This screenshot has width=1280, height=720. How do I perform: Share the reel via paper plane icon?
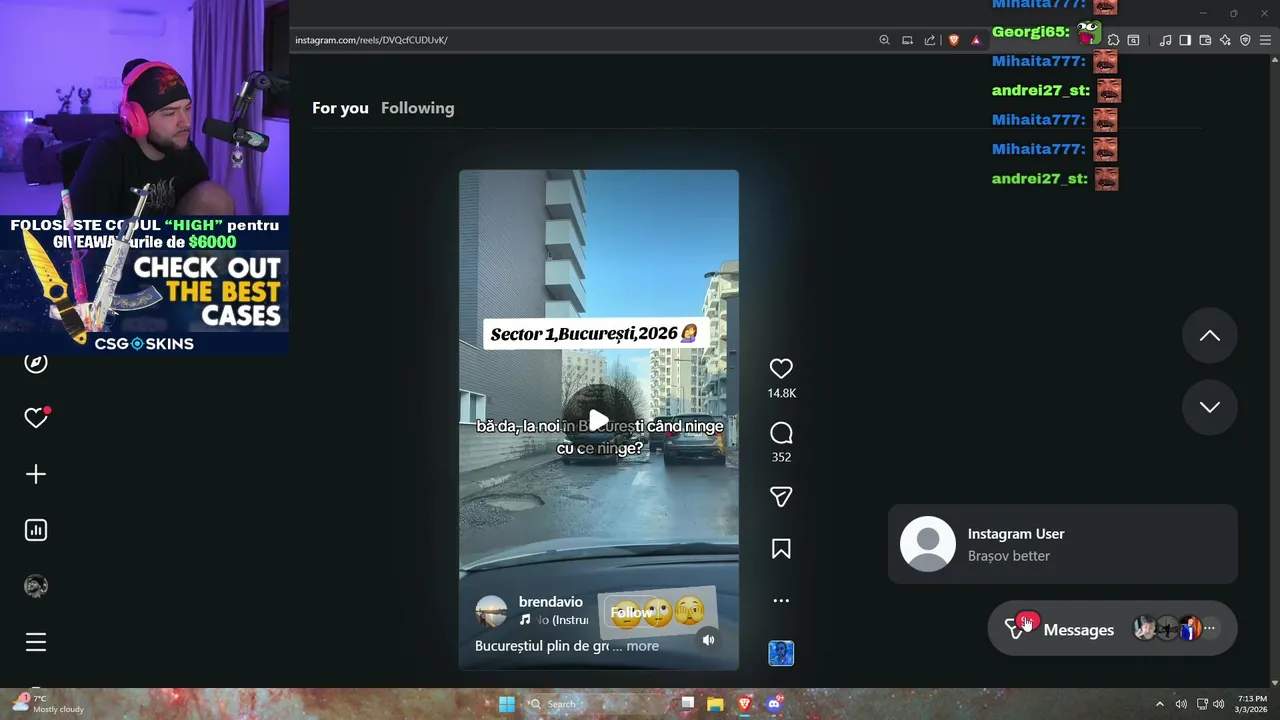point(781,497)
